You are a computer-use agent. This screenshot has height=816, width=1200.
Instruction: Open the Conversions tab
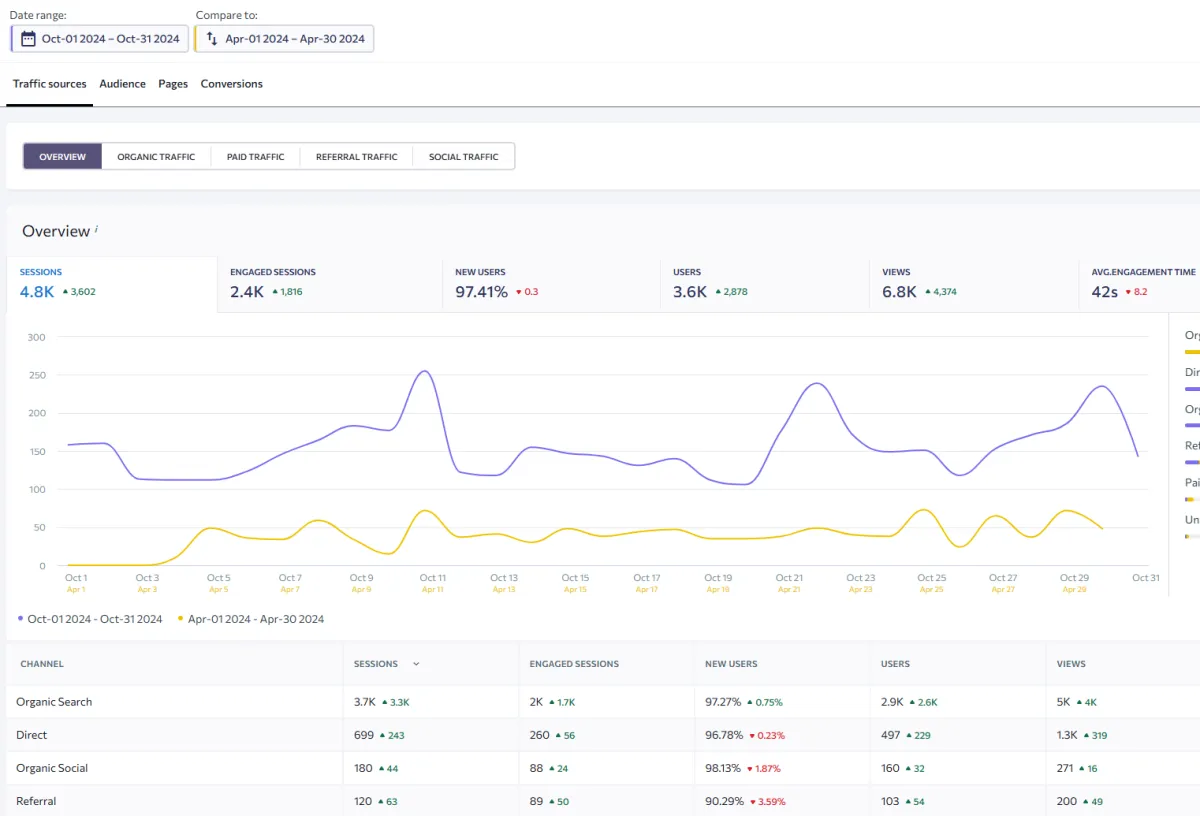coord(232,84)
